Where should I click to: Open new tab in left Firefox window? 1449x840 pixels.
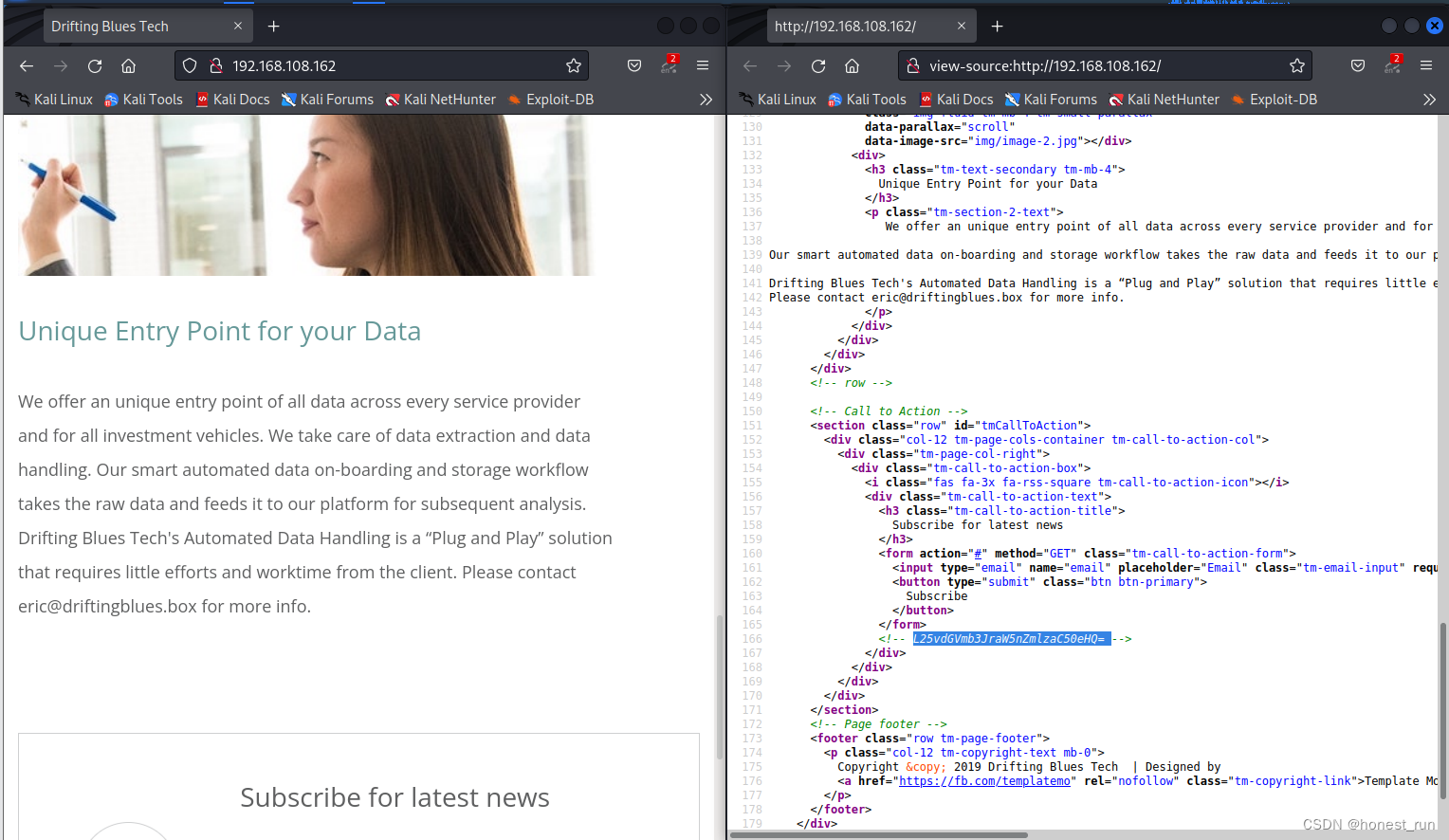point(273,27)
